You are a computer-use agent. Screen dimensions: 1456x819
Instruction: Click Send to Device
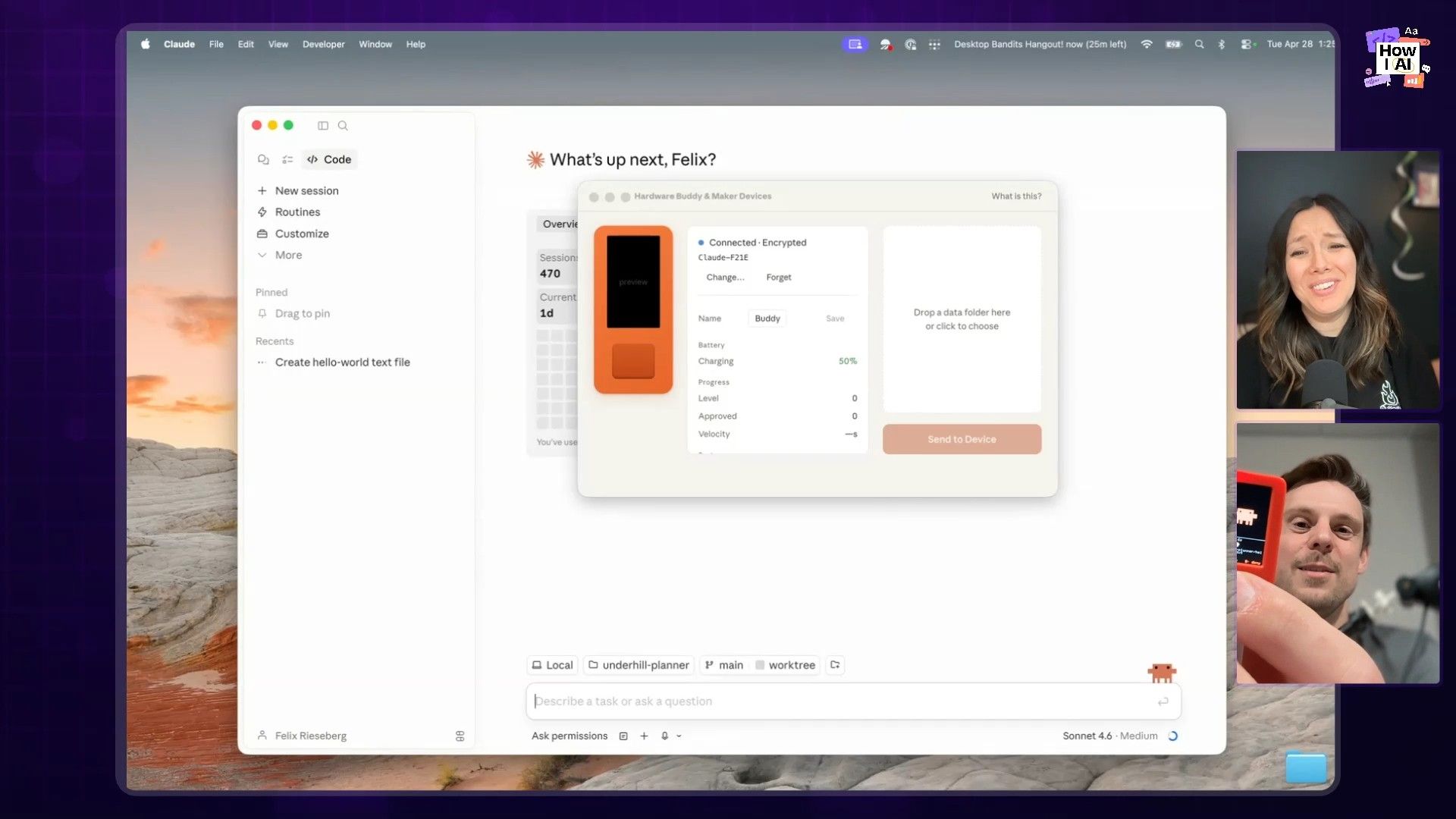pyautogui.click(x=962, y=439)
